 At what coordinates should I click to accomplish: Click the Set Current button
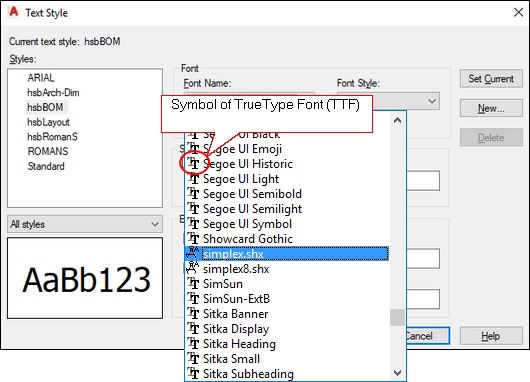point(491,78)
